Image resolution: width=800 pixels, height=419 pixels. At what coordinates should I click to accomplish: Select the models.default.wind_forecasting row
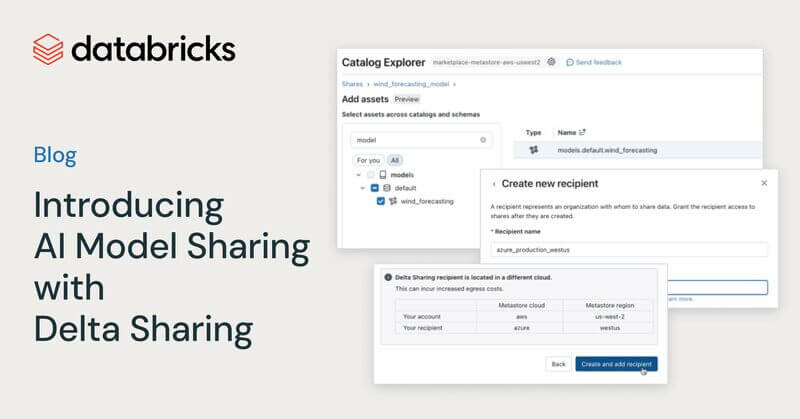click(x=637, y=150)
